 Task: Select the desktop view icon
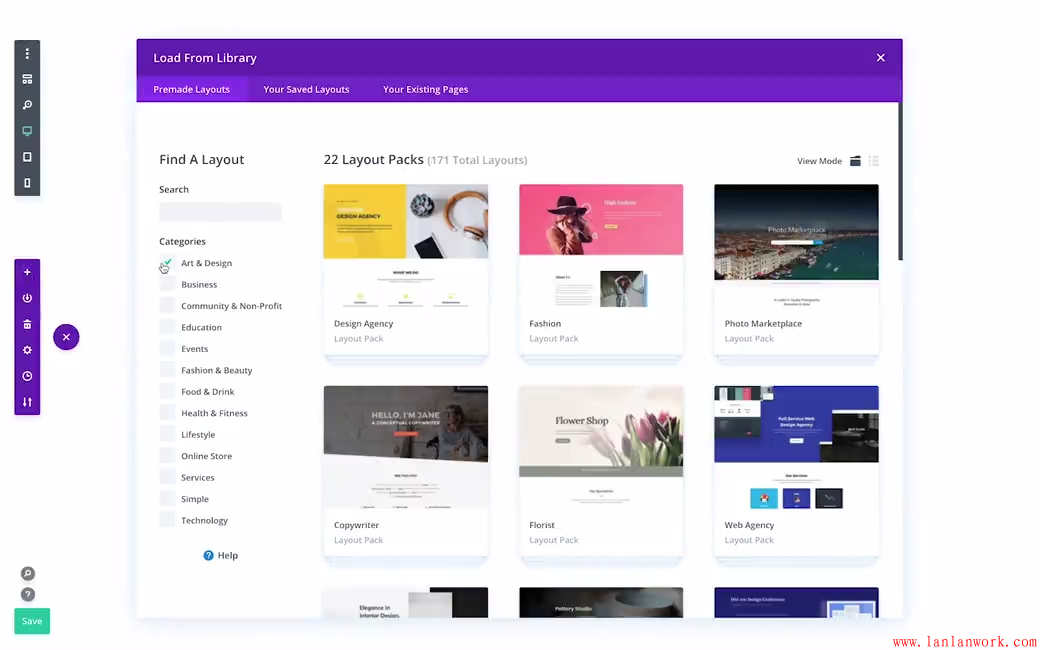[27, 131]
